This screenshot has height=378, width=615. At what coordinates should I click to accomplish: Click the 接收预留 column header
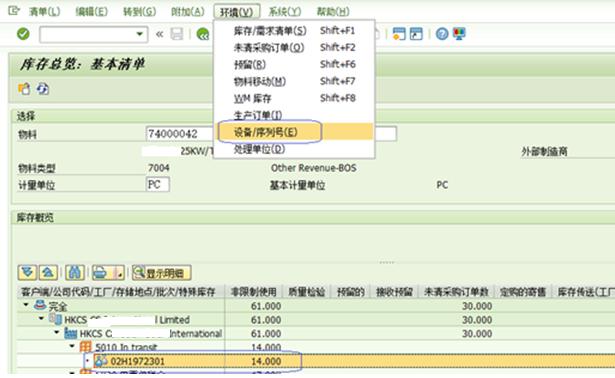(x=394, y=292)
